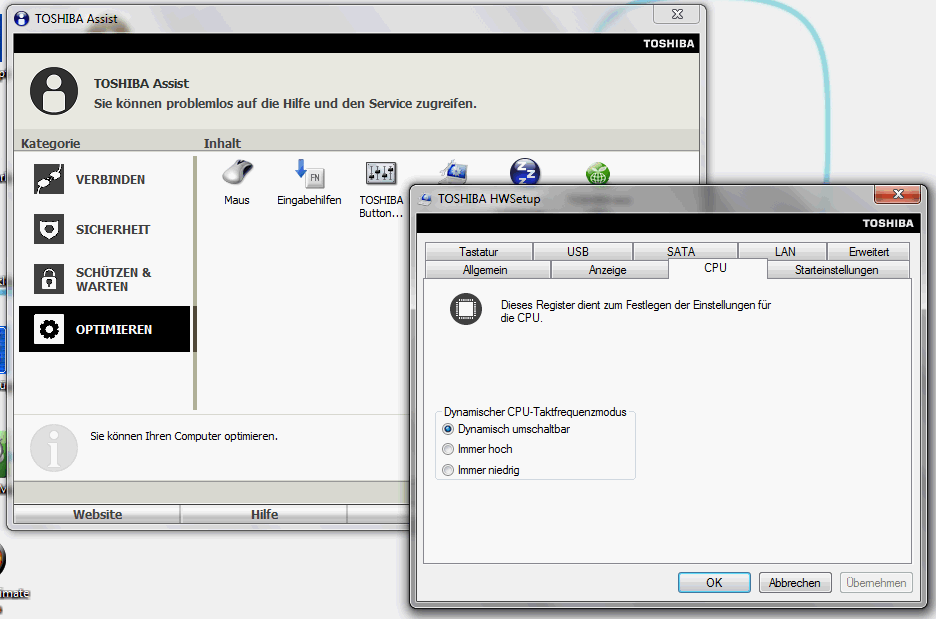936x619 pixels.
Task: Click the Kategorie column heading
Action: [50, 143]
